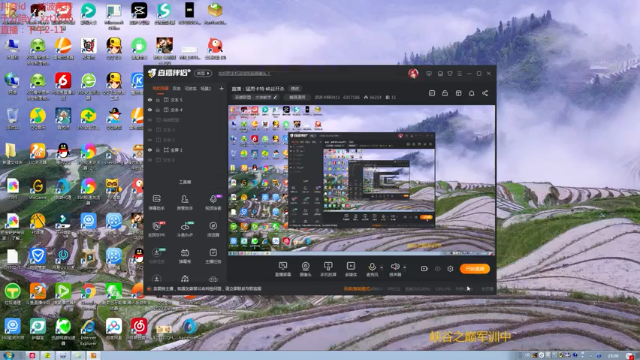Mute the microphone icon
The width and height of the screenshot is (640, 360).
pos(372,267)
